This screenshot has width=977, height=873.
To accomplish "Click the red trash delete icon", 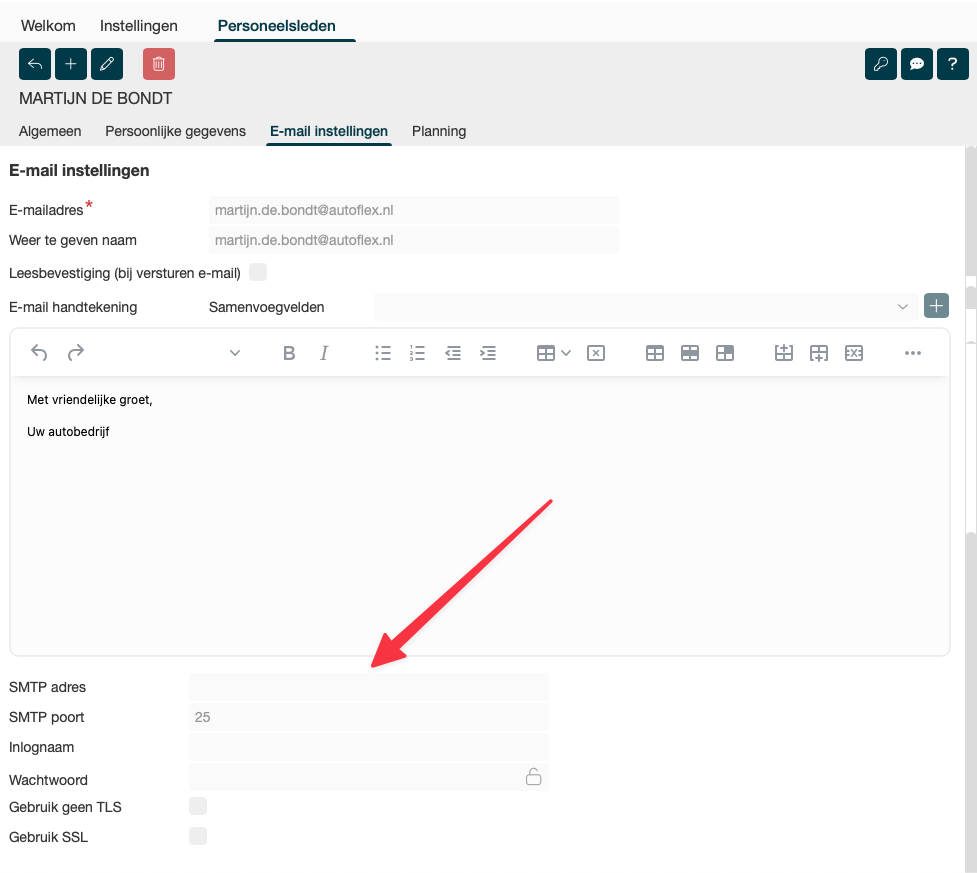I will [159, 64].
